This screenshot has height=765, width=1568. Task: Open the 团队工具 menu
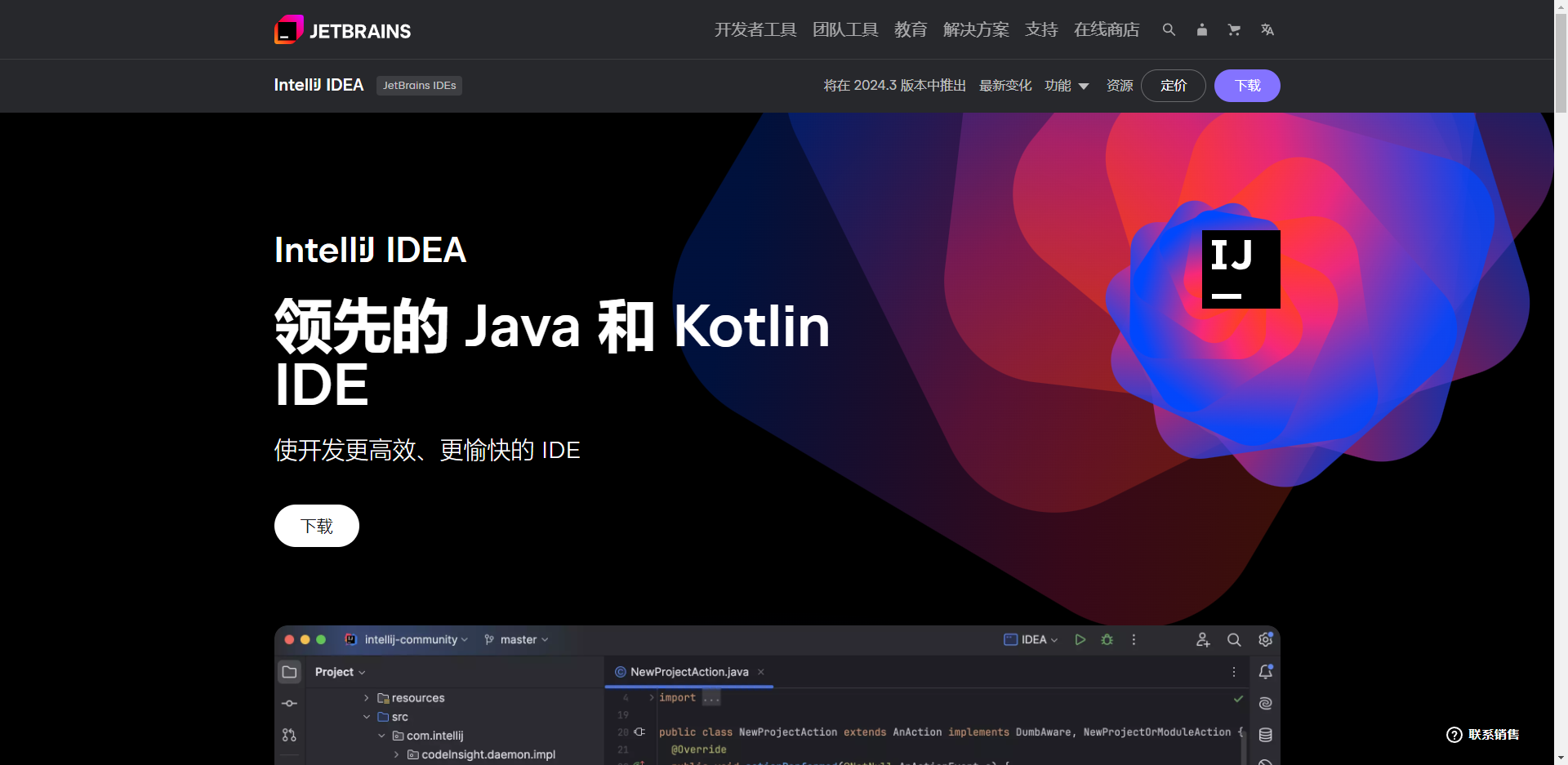(x=845, y=29)
